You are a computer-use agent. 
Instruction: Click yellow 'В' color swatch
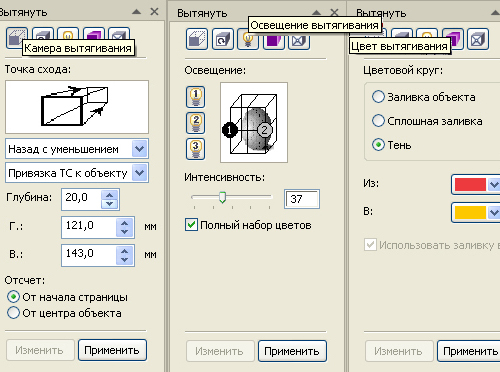(470, 212)
